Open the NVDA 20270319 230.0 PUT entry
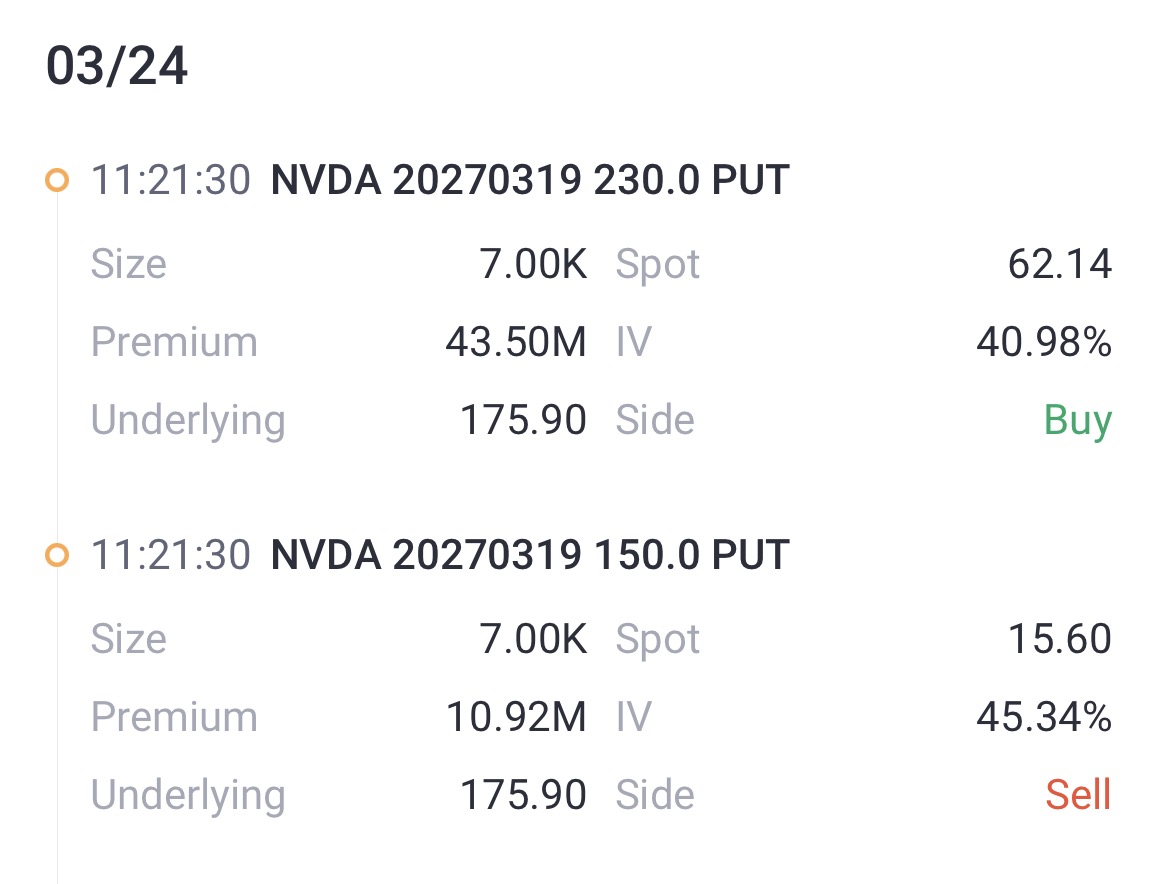 click(x=530, y=181)
